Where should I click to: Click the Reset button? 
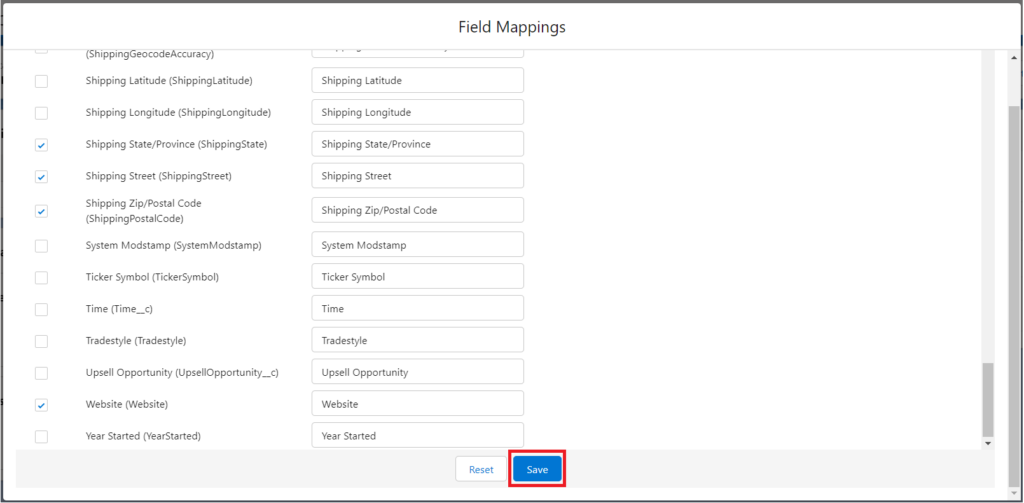pyautogui.click(x=481, y=469)
